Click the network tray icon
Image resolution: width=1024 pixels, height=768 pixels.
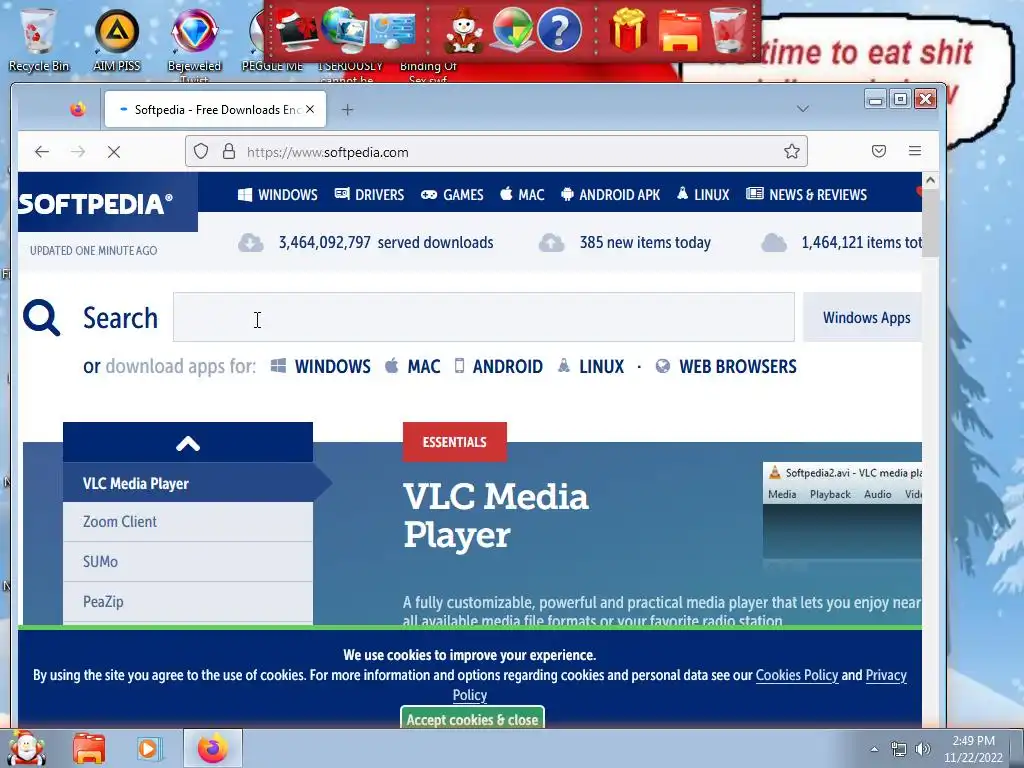click(899, 749)
